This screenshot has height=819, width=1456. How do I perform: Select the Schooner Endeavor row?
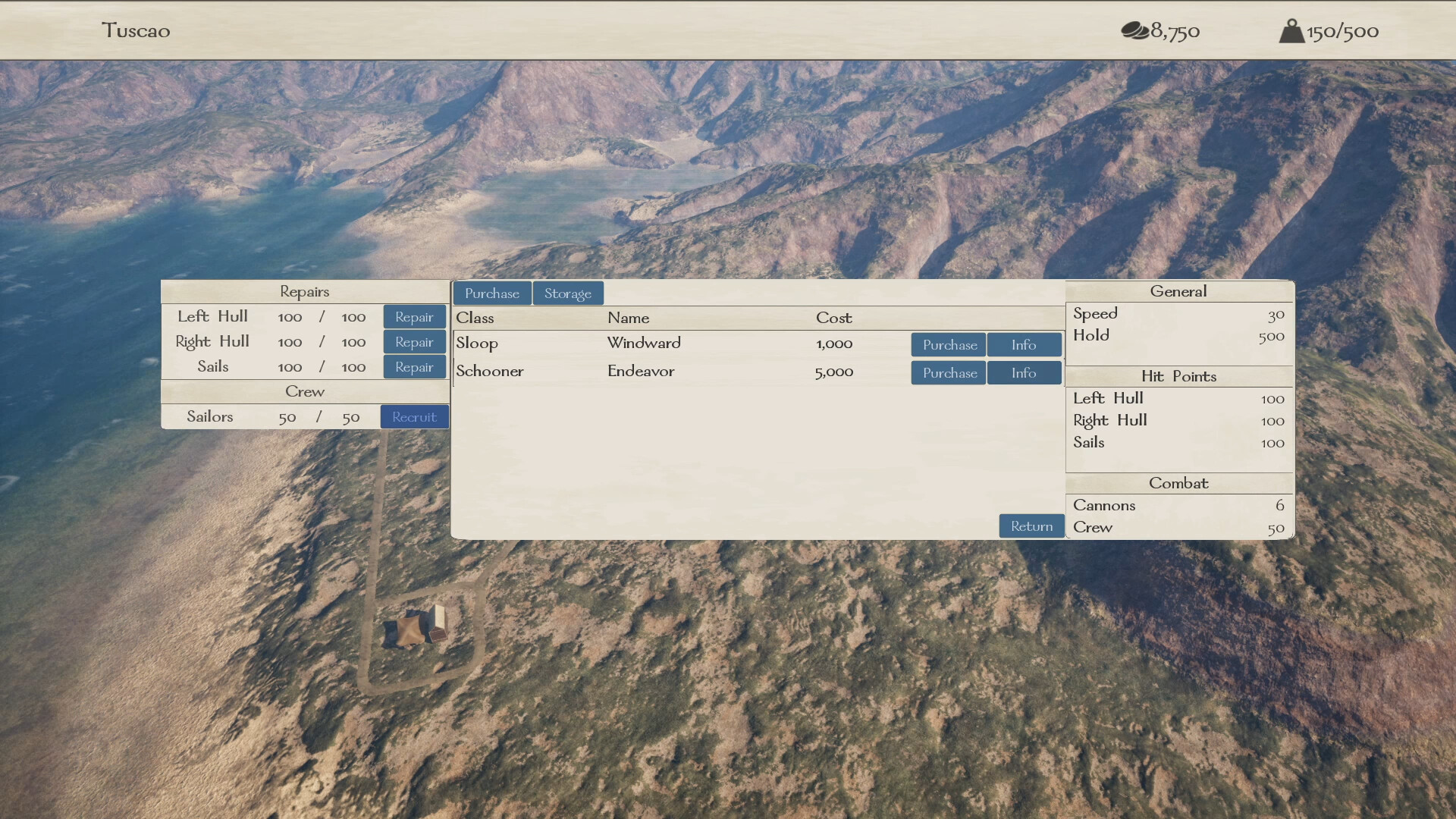(645, 372)
